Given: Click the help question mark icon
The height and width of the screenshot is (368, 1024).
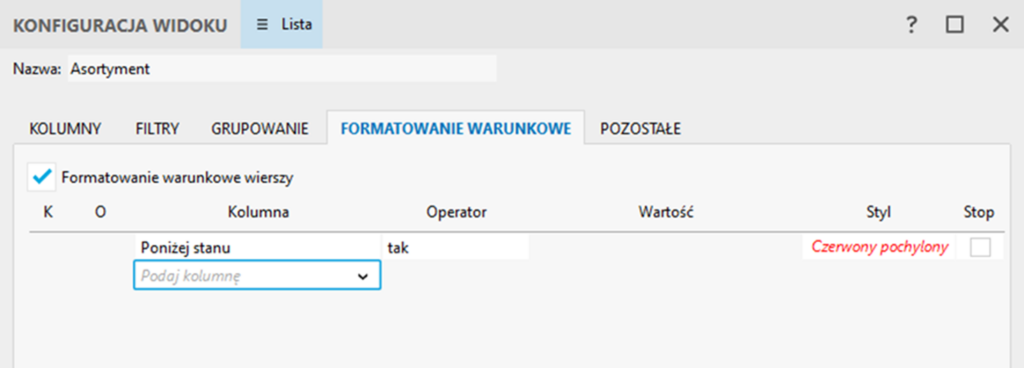Looking at the screenshot, I should click(x=911, y=25).
